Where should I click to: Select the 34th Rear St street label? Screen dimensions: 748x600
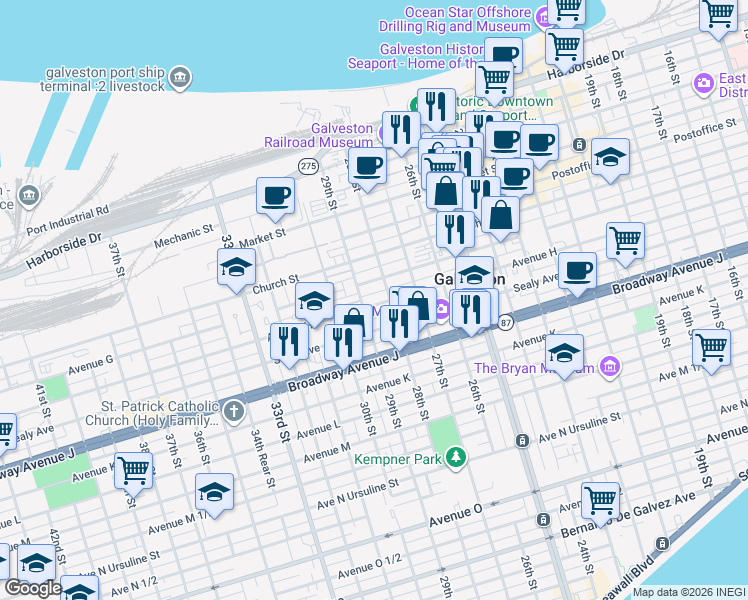pos(263,459)
